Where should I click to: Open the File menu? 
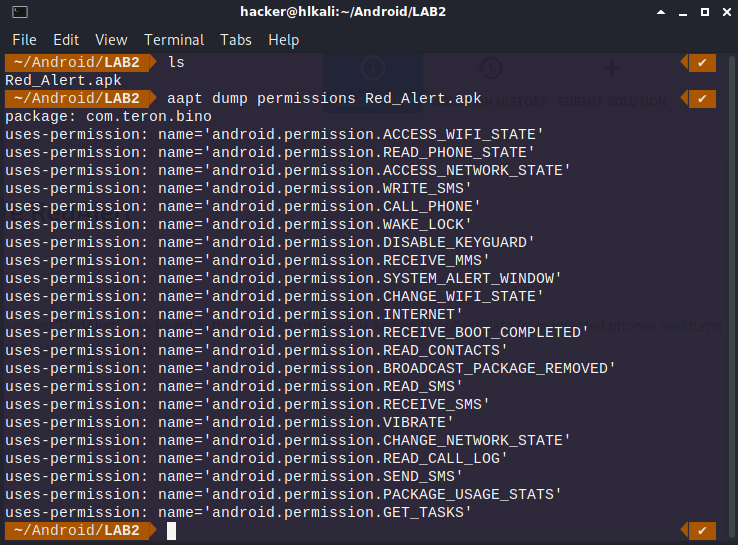pos(24,40)
